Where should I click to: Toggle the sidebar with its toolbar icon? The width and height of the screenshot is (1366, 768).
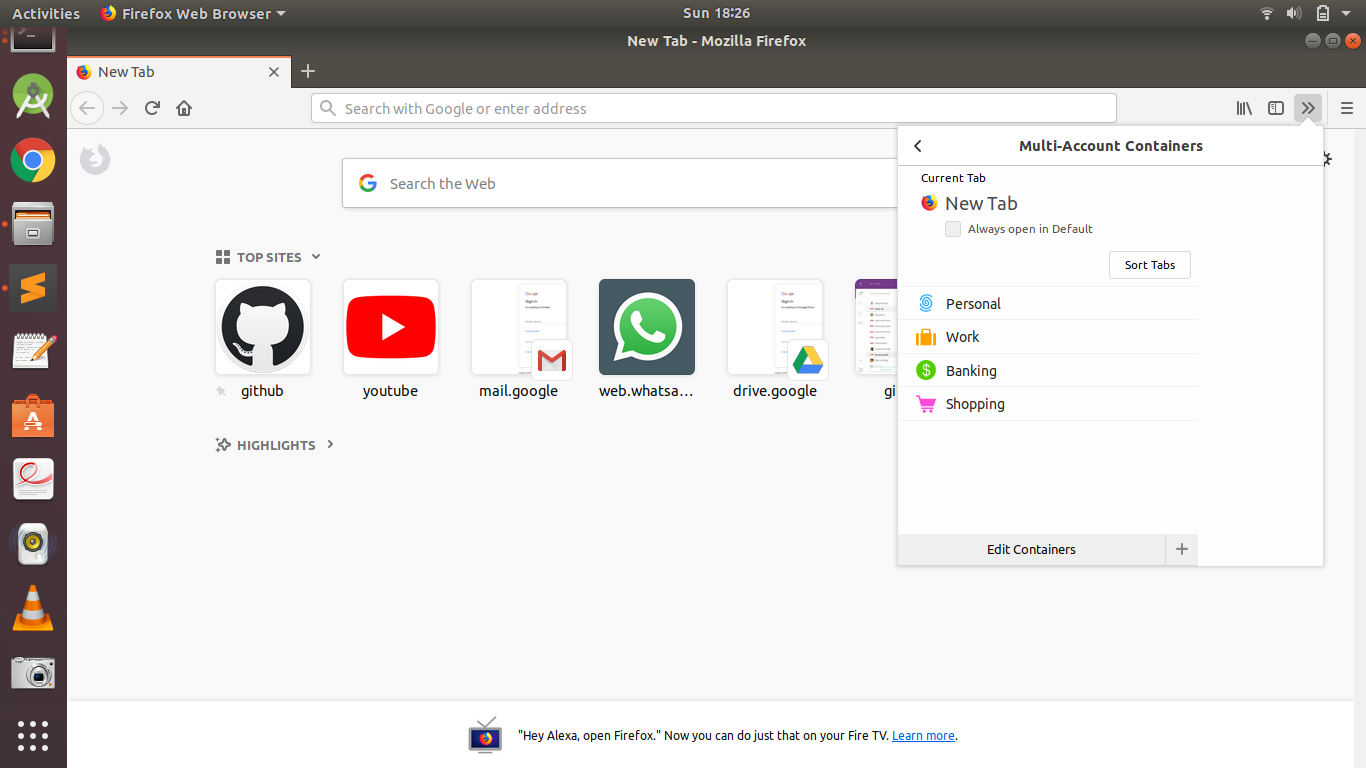1275,108
